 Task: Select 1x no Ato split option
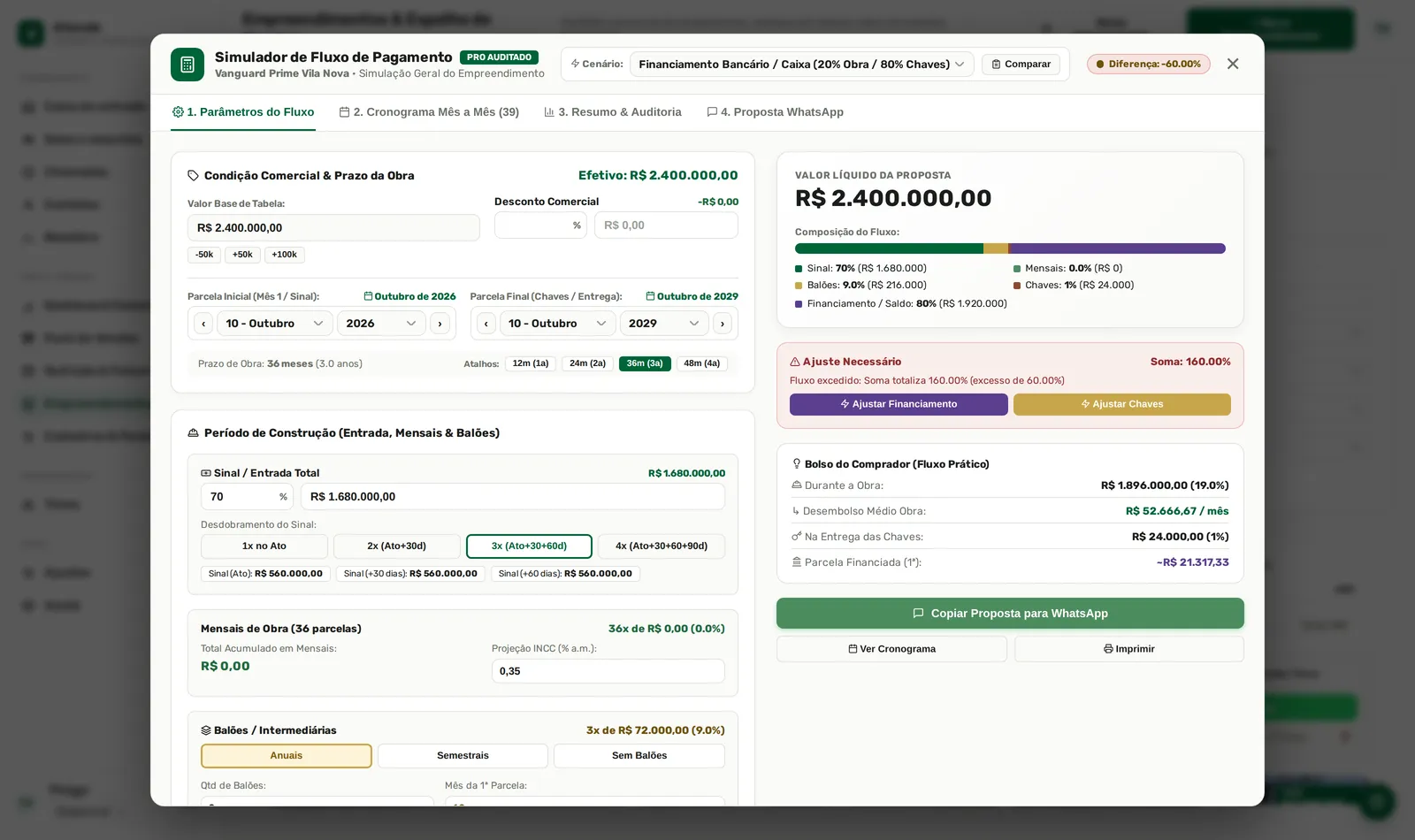(264, 546)
